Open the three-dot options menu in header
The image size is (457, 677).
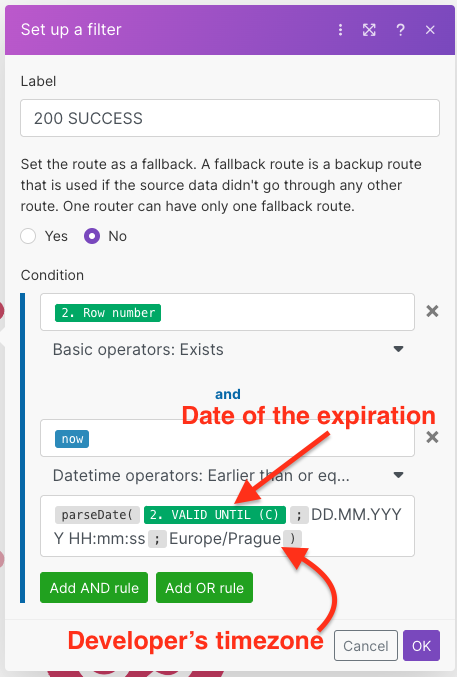(340, 30)
